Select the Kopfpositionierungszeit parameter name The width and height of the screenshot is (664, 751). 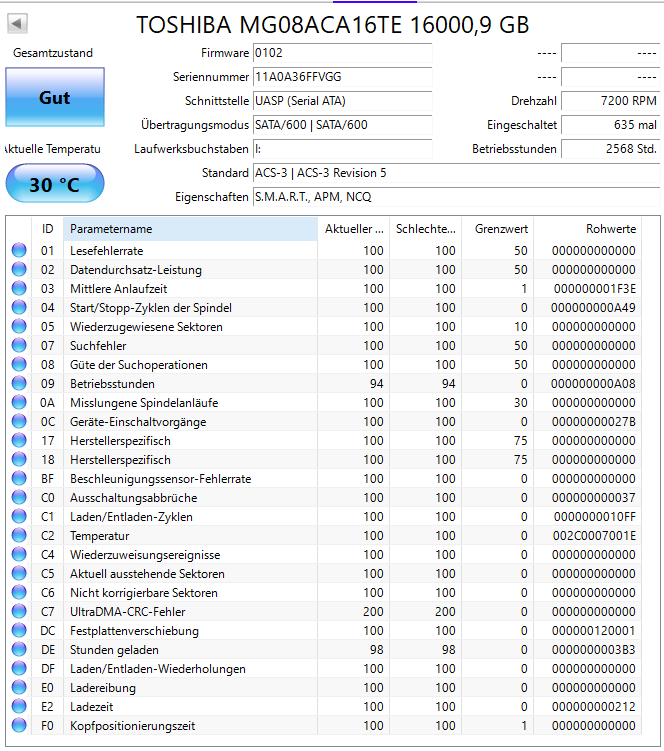[x=132, y=726]
